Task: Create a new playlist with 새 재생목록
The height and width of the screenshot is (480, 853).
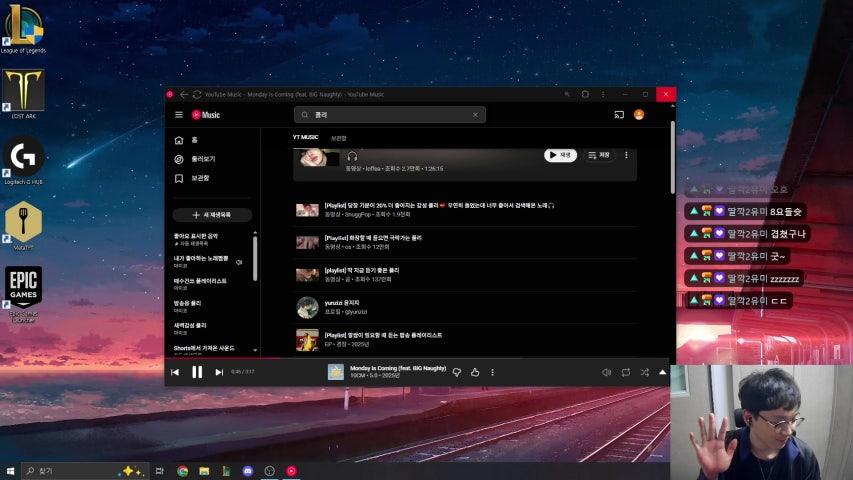Action: pos(212,215)
